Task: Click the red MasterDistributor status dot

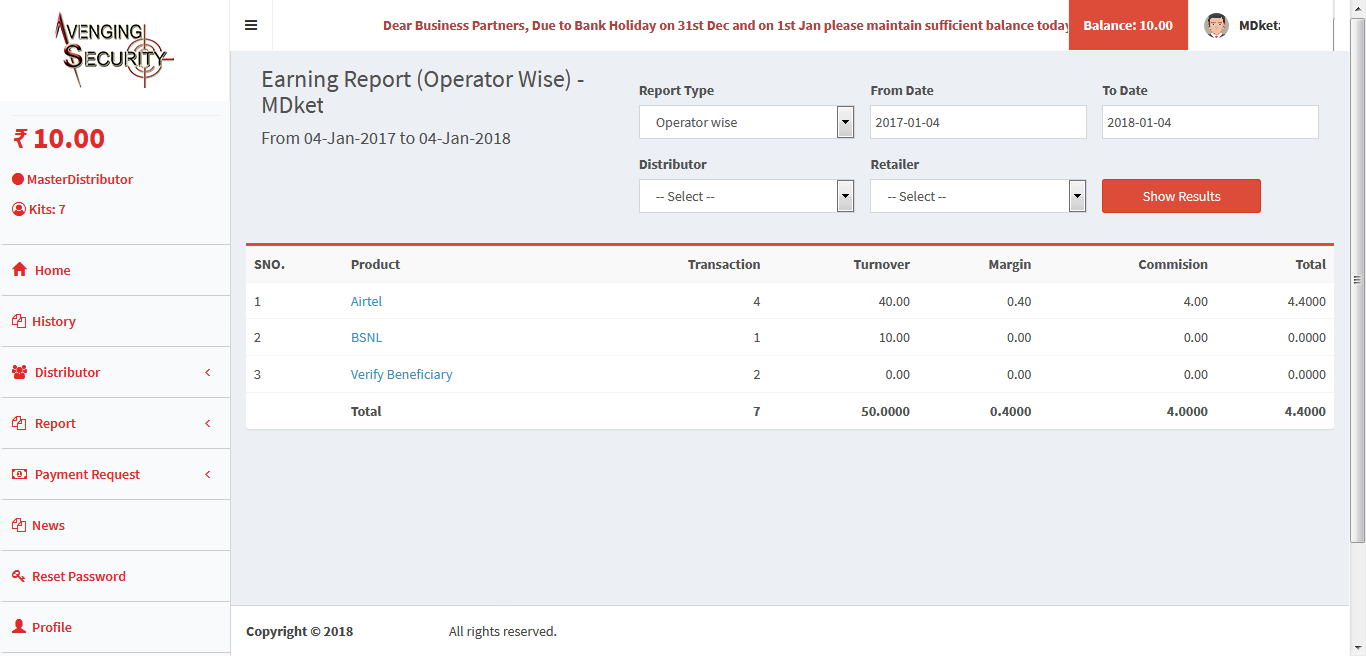Action: click(18, 179)
